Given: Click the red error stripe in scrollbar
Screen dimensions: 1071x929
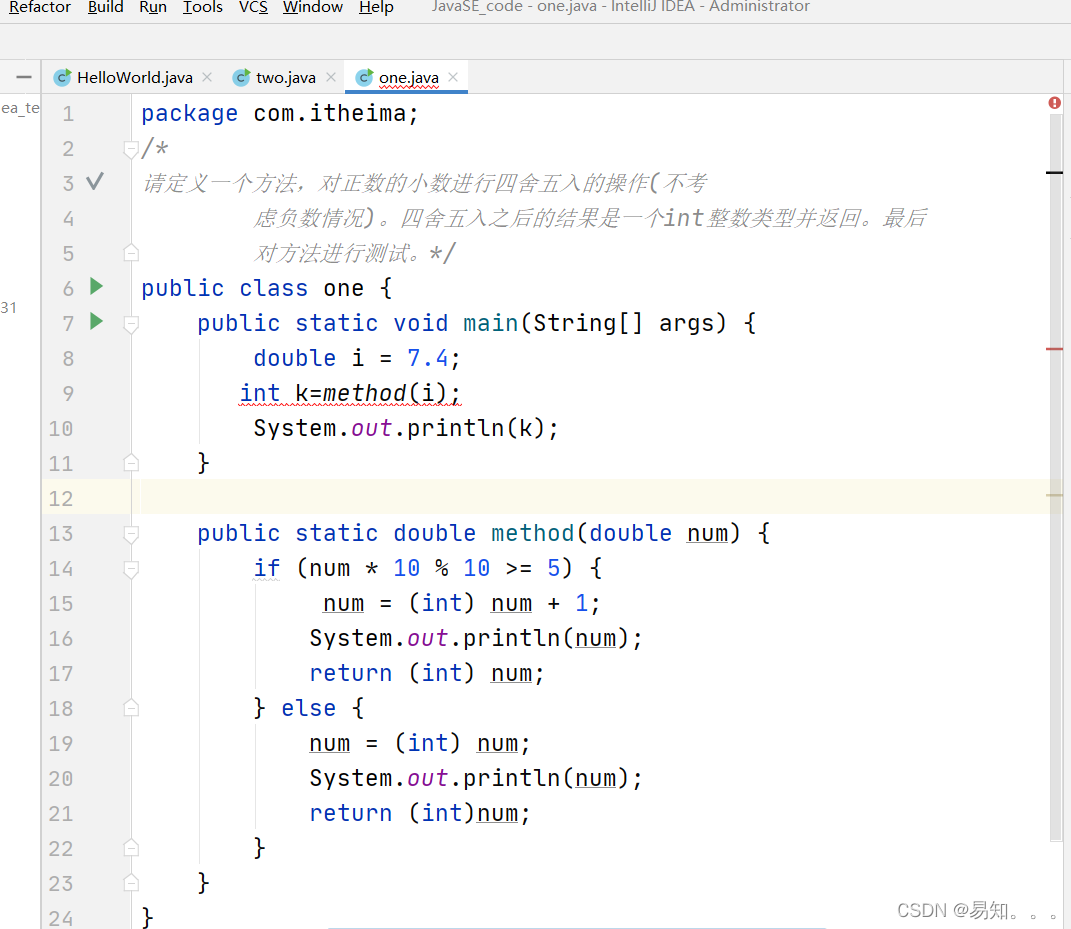Looking at the screenshot, I should (x=1055, y=349).
